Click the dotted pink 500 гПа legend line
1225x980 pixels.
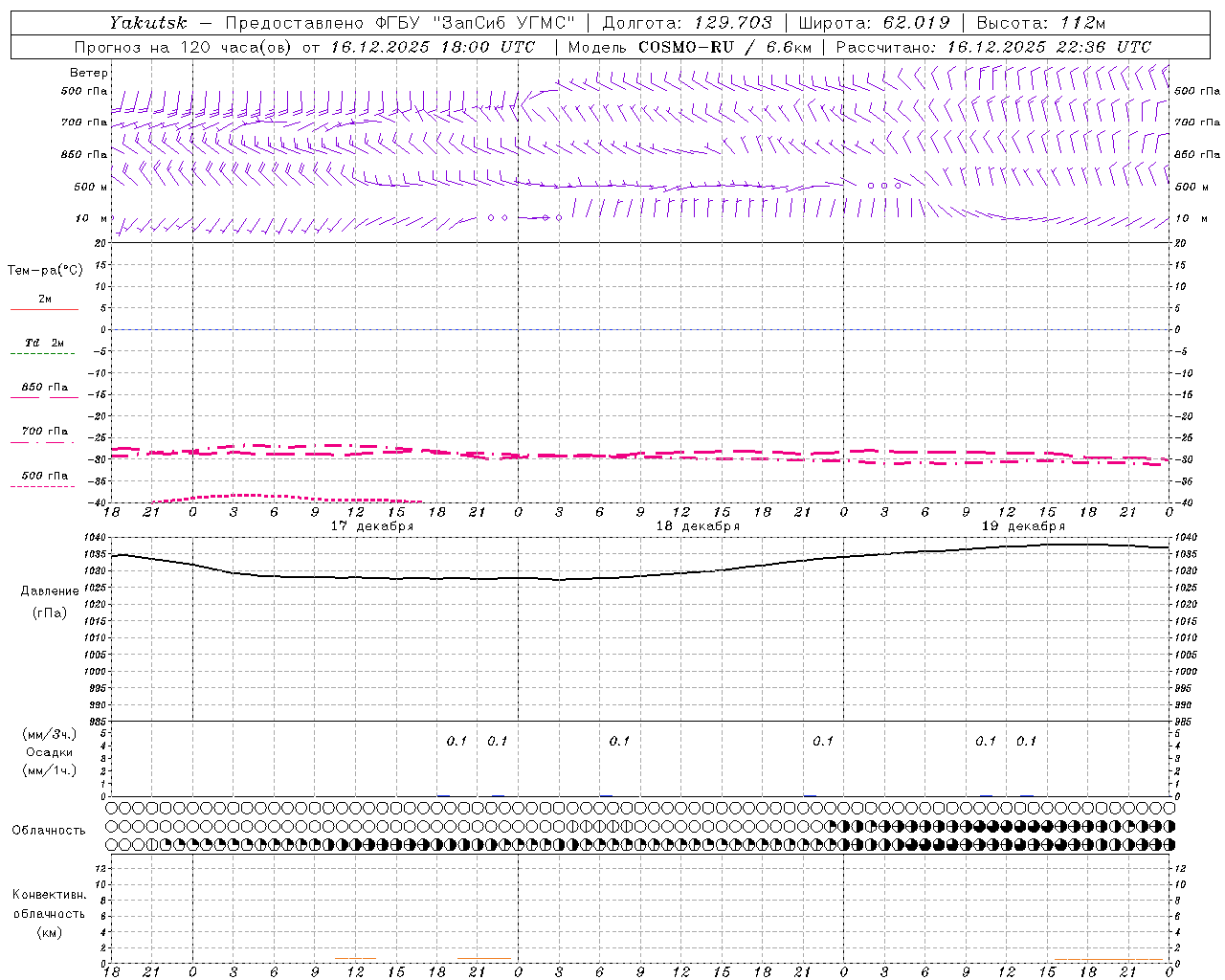pyautogui.click(x=43, y=486)
